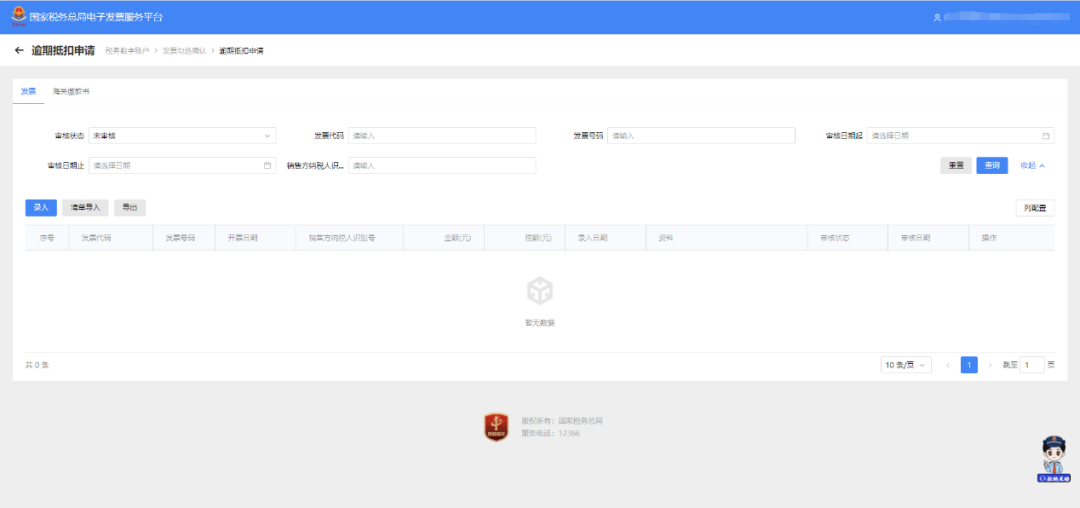Screen dimensions: 1080x508
Task: Open calendar icon in 审核日期止 field
Action: pyautogui.click(x=267, y=166)
